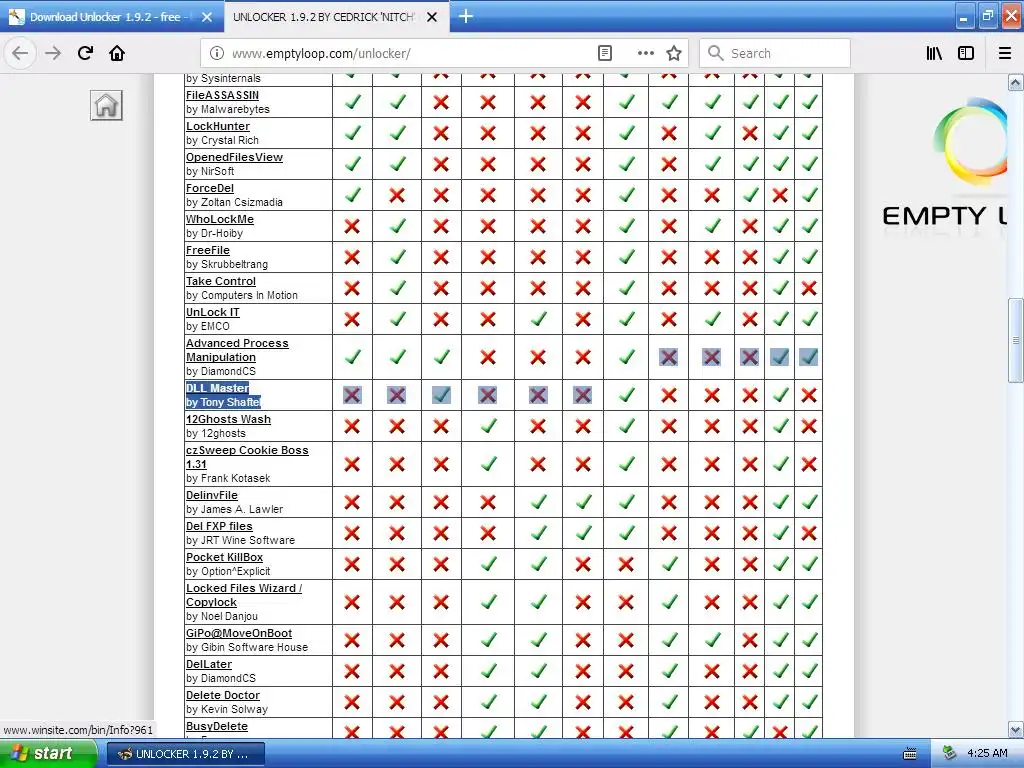The image size is (1024, 768).
Task: Go back with the browser back arrow
Action: [20, 53]
